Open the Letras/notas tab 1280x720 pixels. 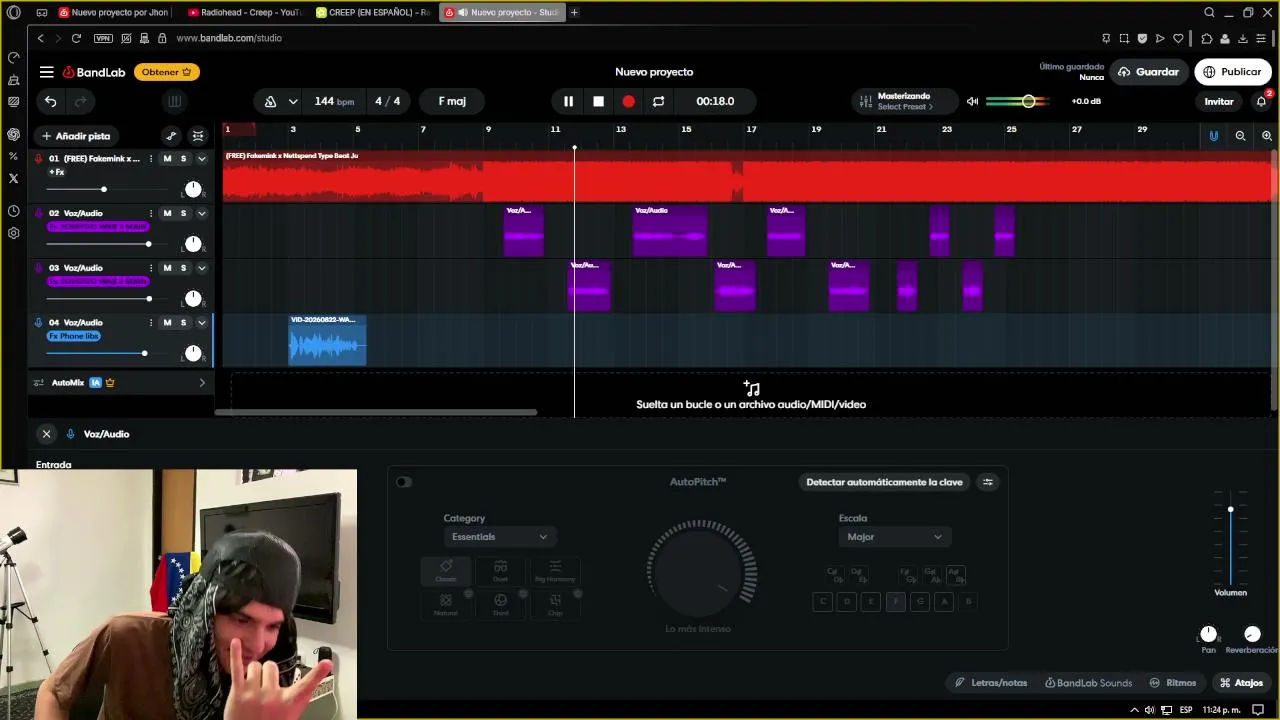[991, 683]
